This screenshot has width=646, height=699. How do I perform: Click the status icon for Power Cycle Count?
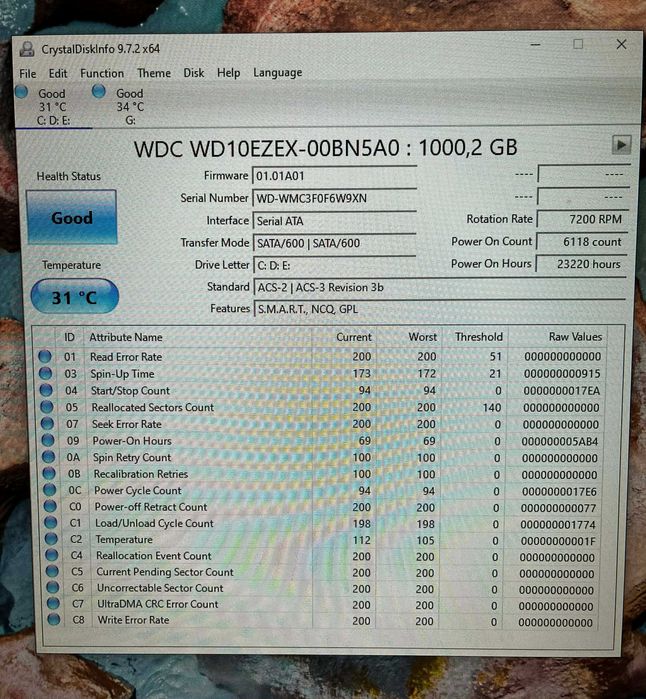point(49,490)
